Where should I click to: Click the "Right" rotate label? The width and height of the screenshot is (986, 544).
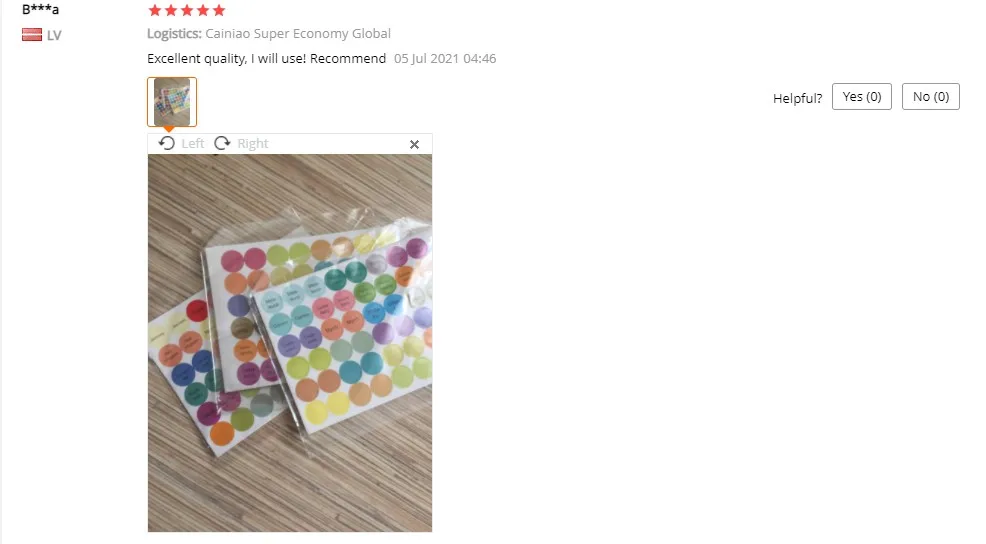tap(253, 143)
